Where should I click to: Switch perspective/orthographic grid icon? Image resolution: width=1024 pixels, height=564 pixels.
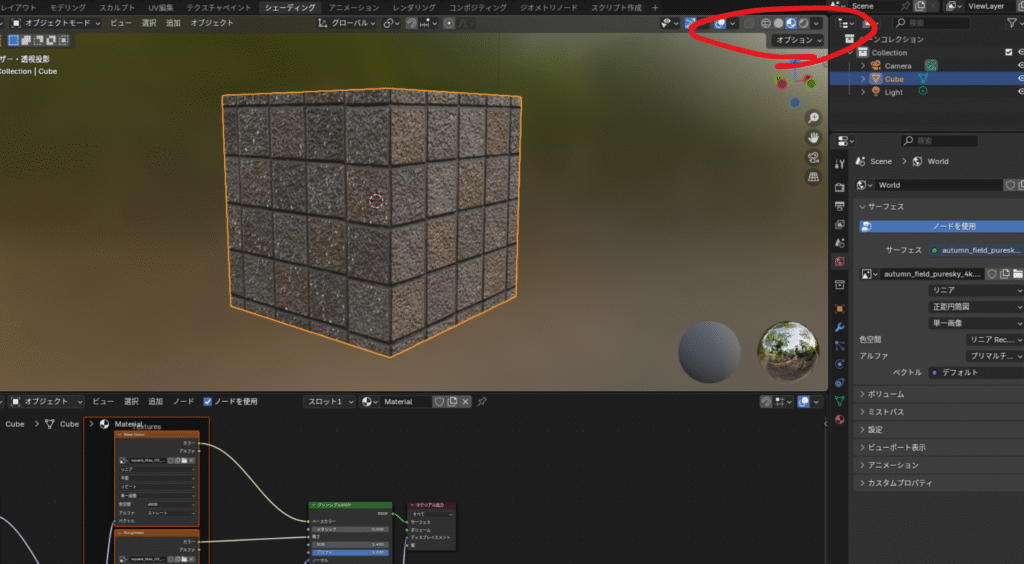coord(813,177)
